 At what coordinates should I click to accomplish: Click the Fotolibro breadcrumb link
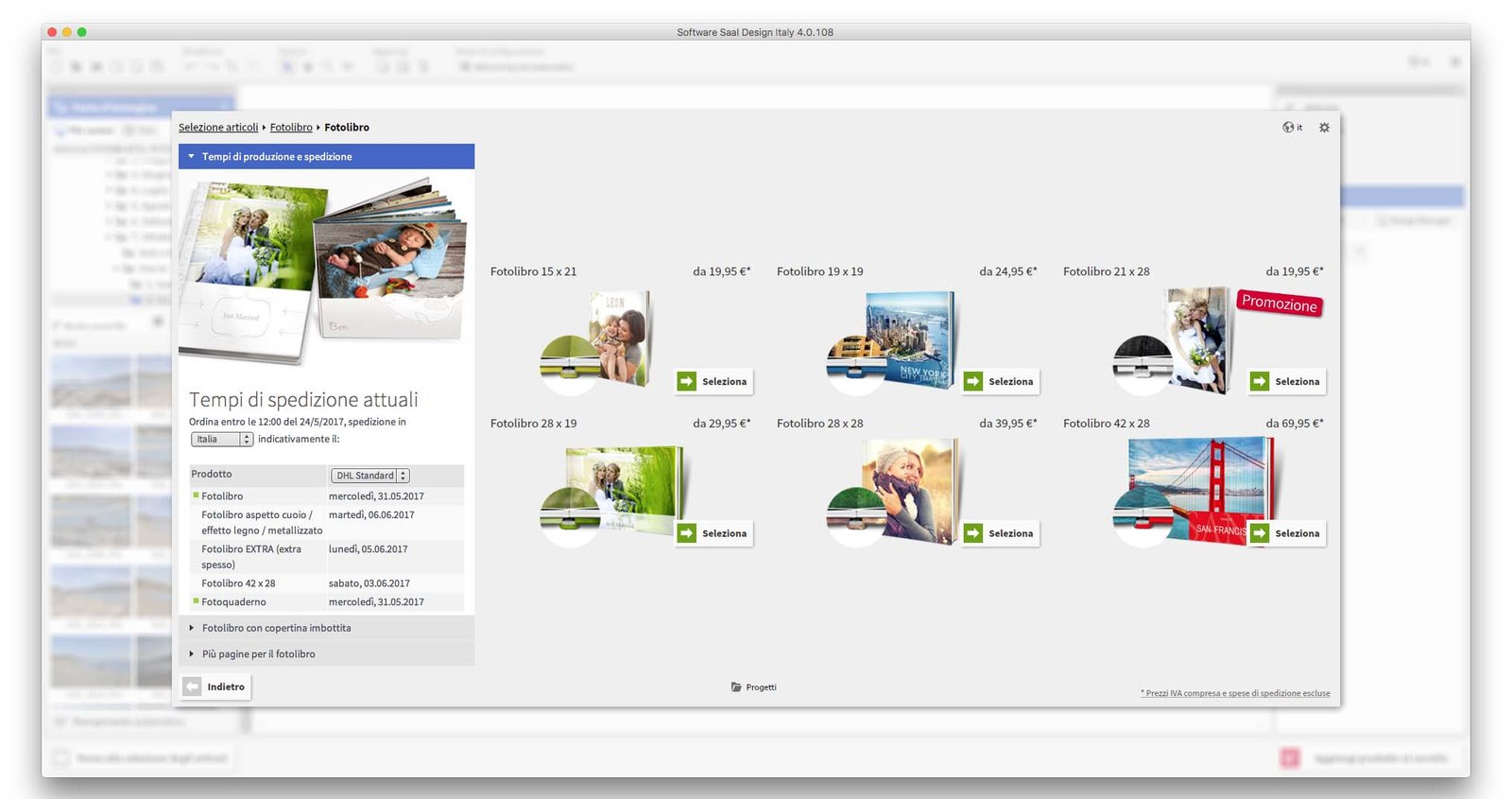291,128
